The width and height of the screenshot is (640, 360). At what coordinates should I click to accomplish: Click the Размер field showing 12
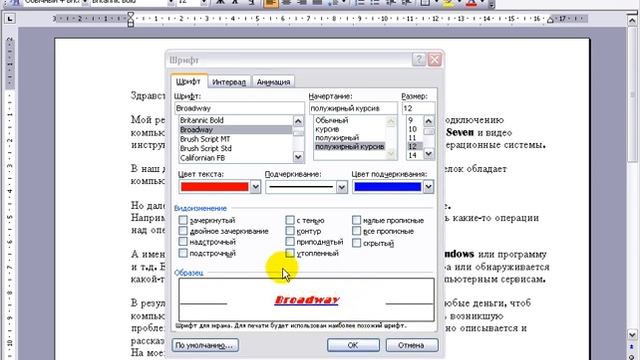coord(418,108)
